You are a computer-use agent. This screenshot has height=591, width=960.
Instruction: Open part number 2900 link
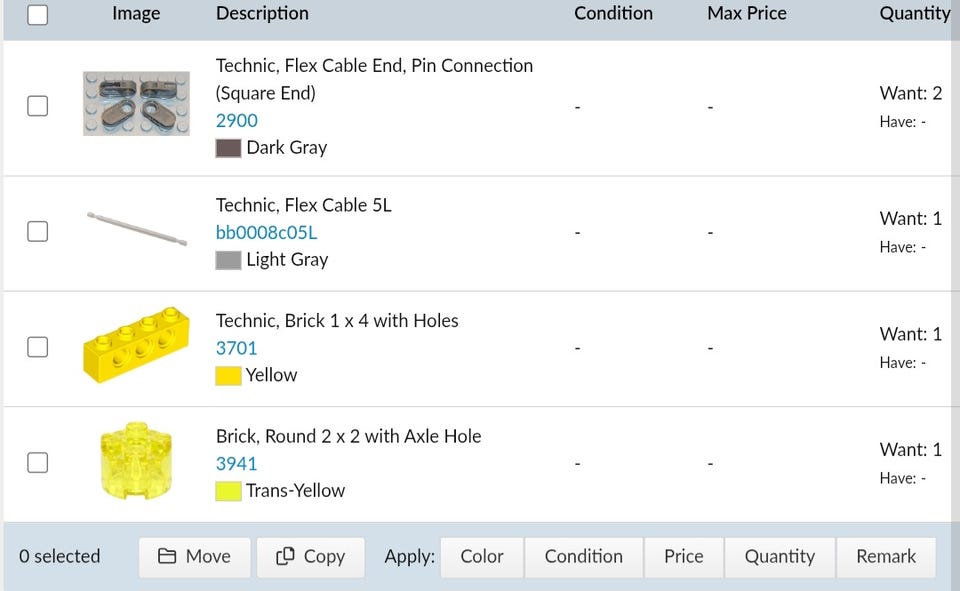pyautogui.click(x=237, y=120)
